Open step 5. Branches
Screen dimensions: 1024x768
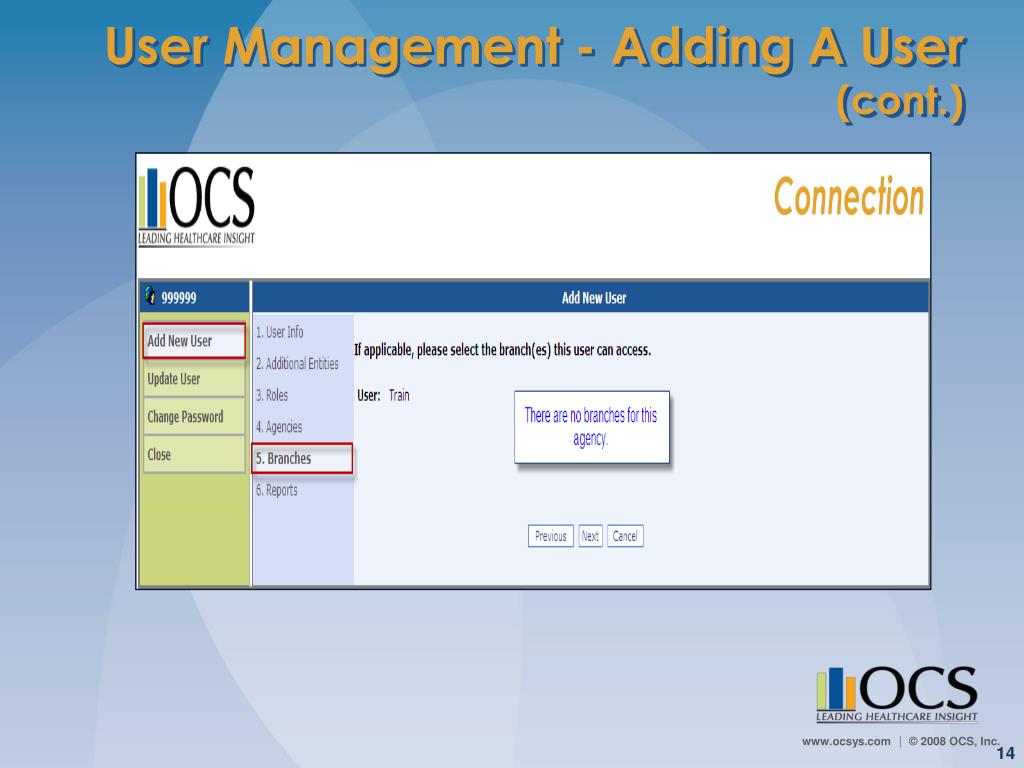coord(302,458)
